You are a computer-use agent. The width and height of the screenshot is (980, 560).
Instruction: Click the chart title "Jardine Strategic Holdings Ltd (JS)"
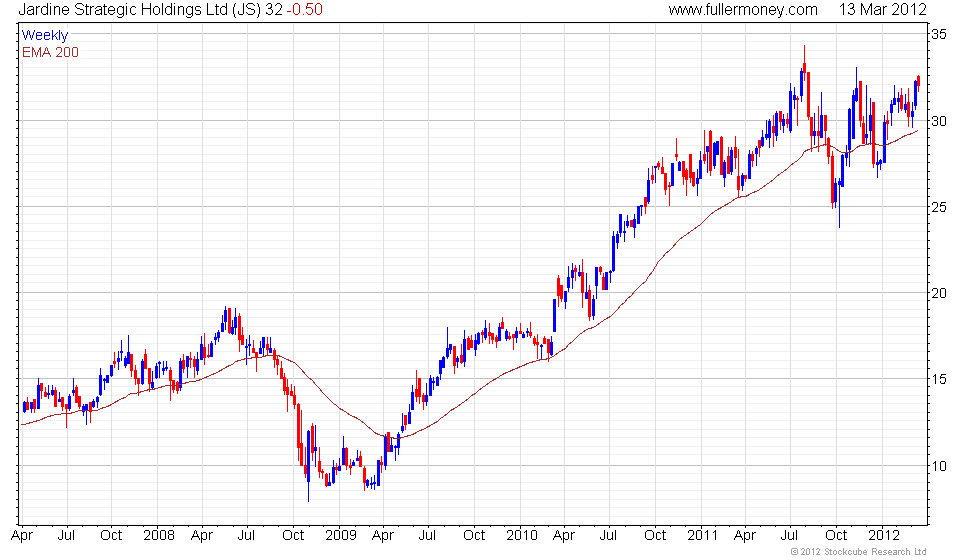[139, 9]
